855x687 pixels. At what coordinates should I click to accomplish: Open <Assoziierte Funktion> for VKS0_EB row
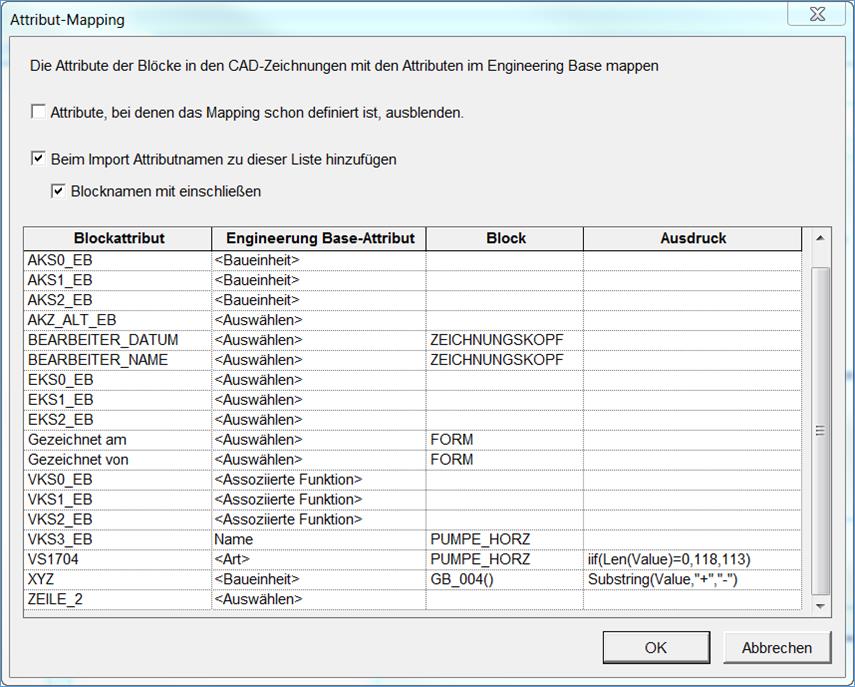pyautogui.click(x=319, y=479)
